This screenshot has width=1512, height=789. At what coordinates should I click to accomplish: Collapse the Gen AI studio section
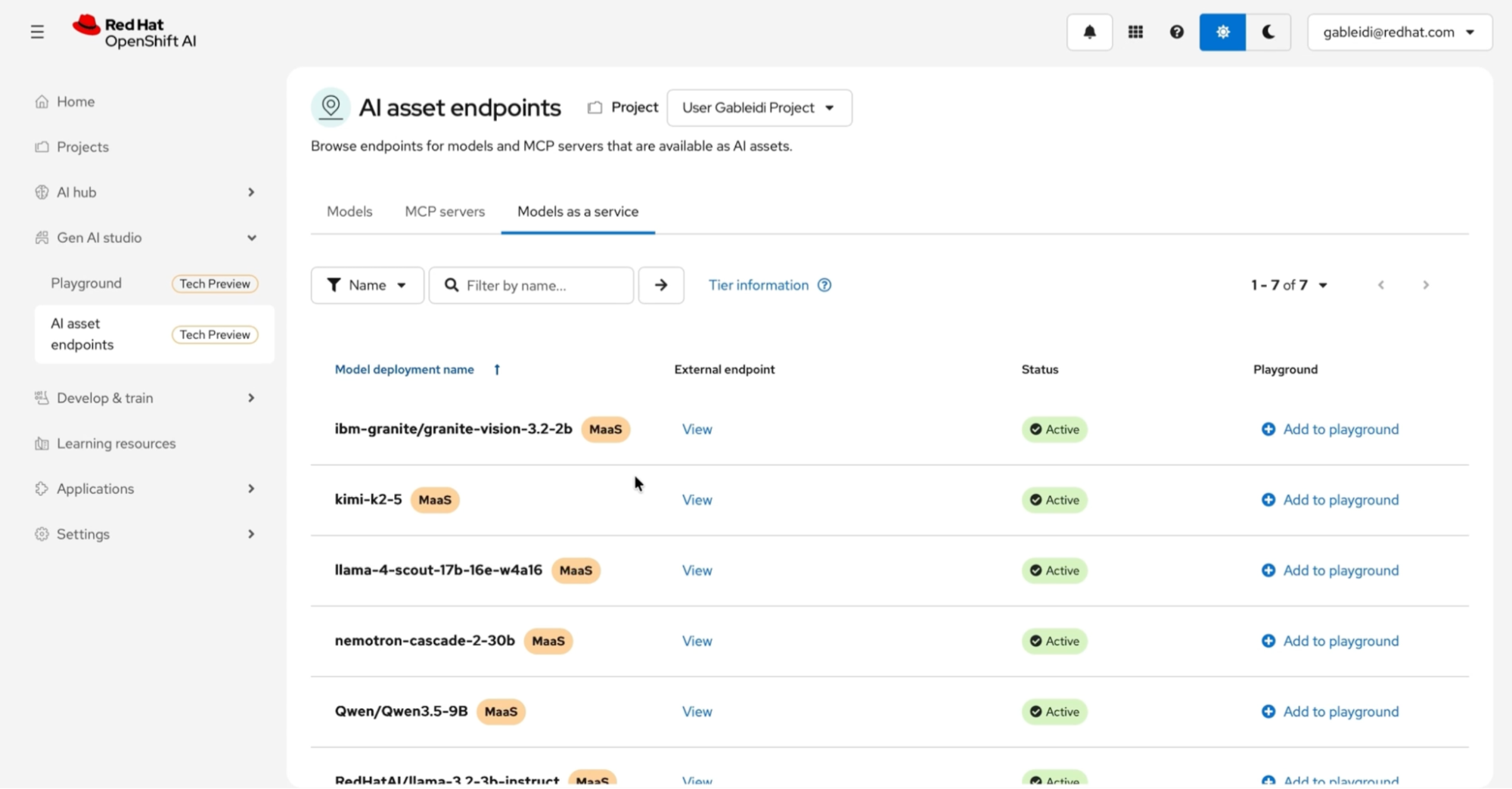tap(145, 238)
